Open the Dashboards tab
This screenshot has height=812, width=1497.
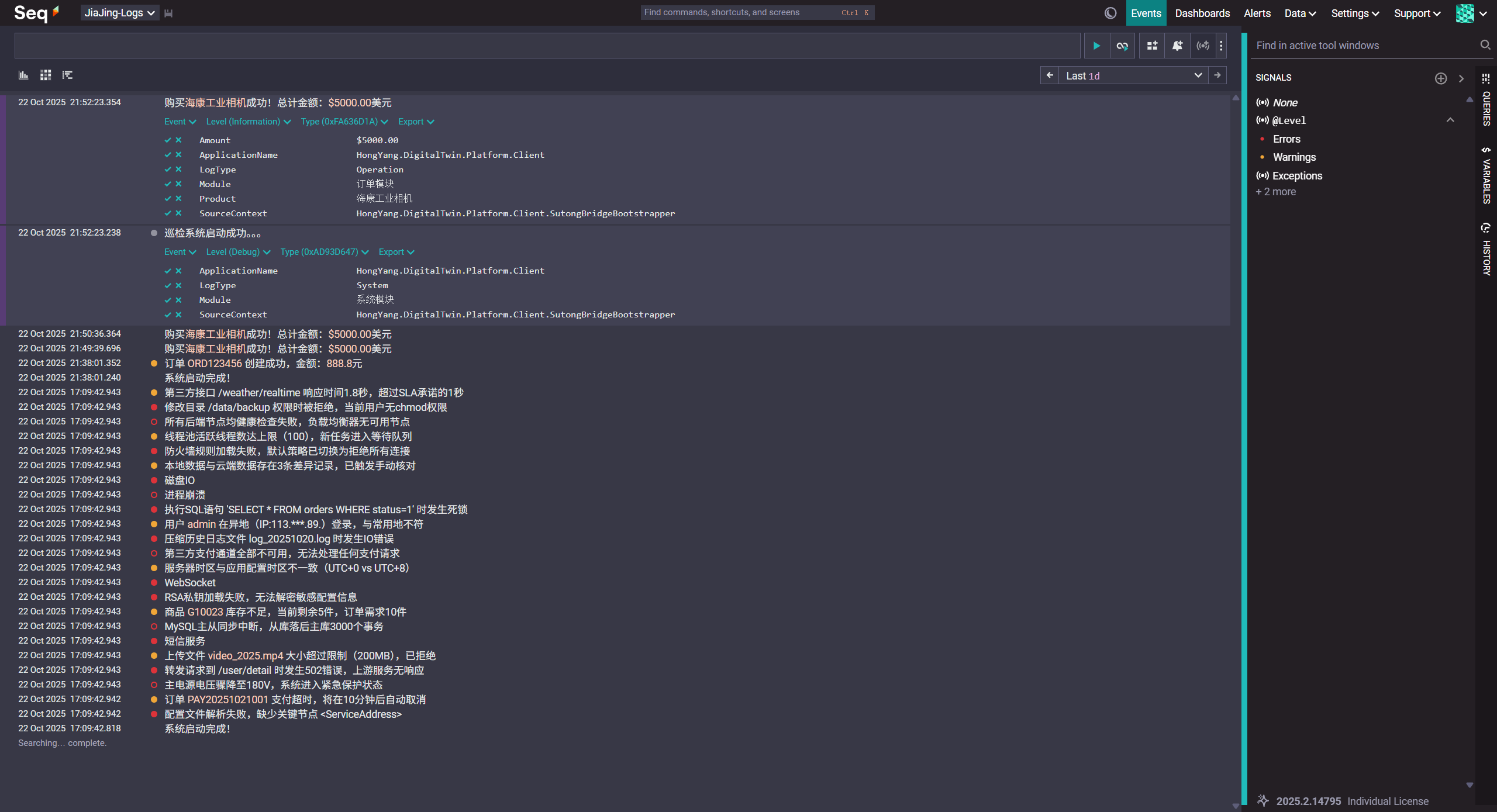[1202, 13]
